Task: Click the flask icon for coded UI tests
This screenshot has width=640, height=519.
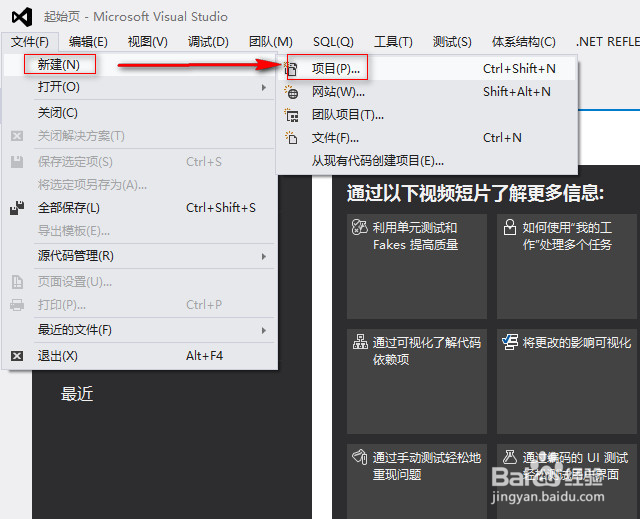Action: pos(510,457)
